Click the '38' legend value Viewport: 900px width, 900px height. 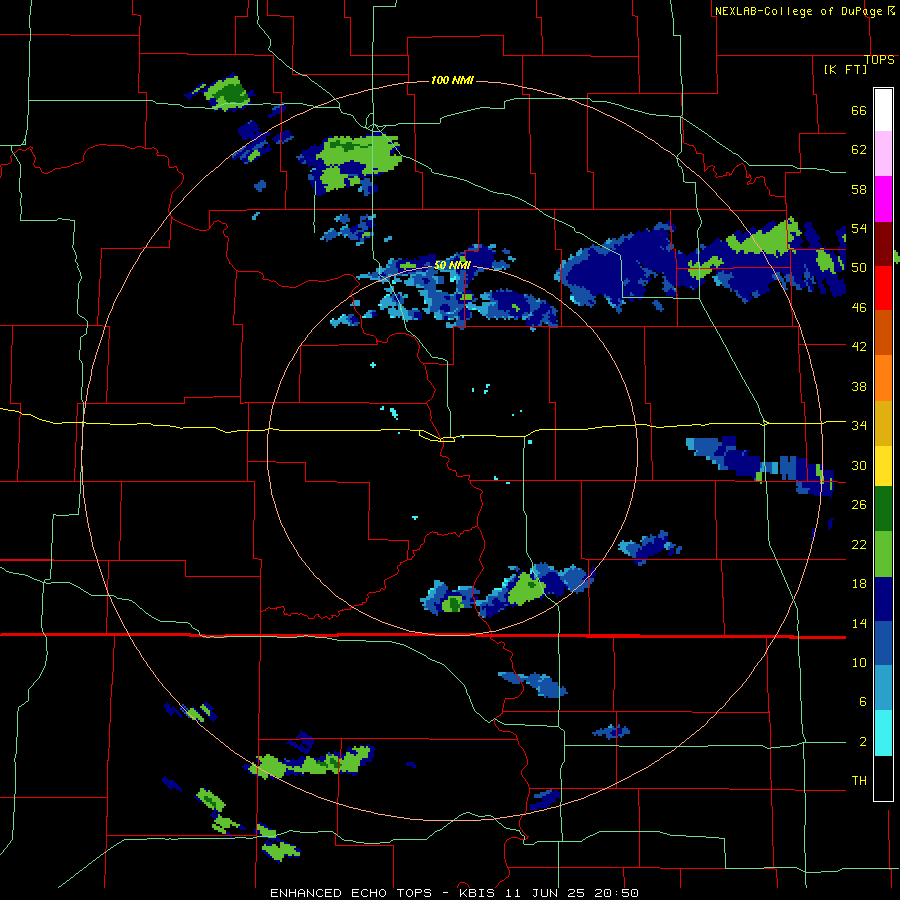pos(859,386)
